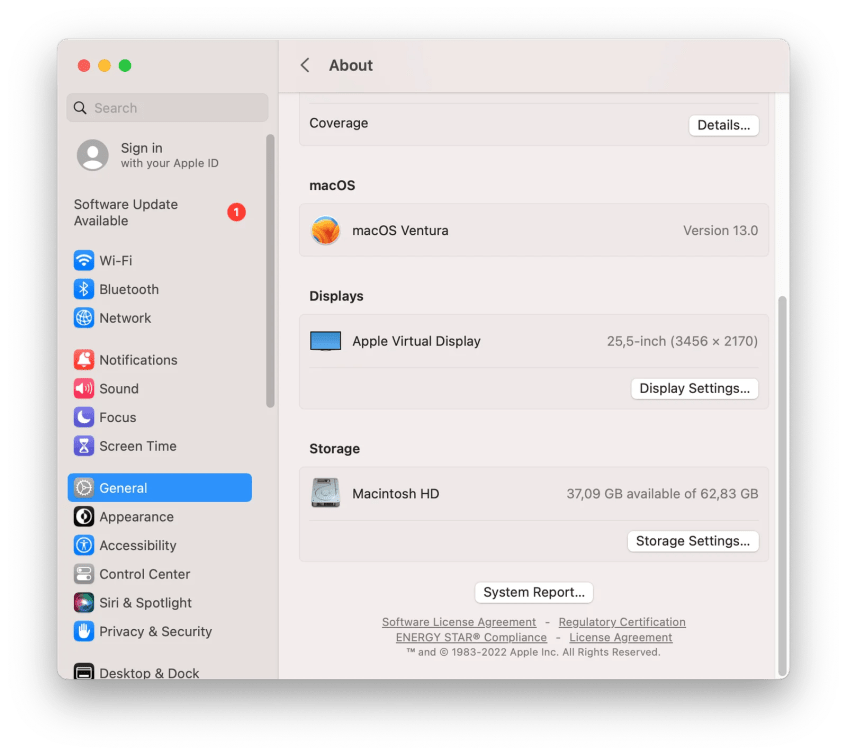Click the 'macOS Ventura' label
The height and width of the screenshot is (755, 847).
(x=400, y=231)
